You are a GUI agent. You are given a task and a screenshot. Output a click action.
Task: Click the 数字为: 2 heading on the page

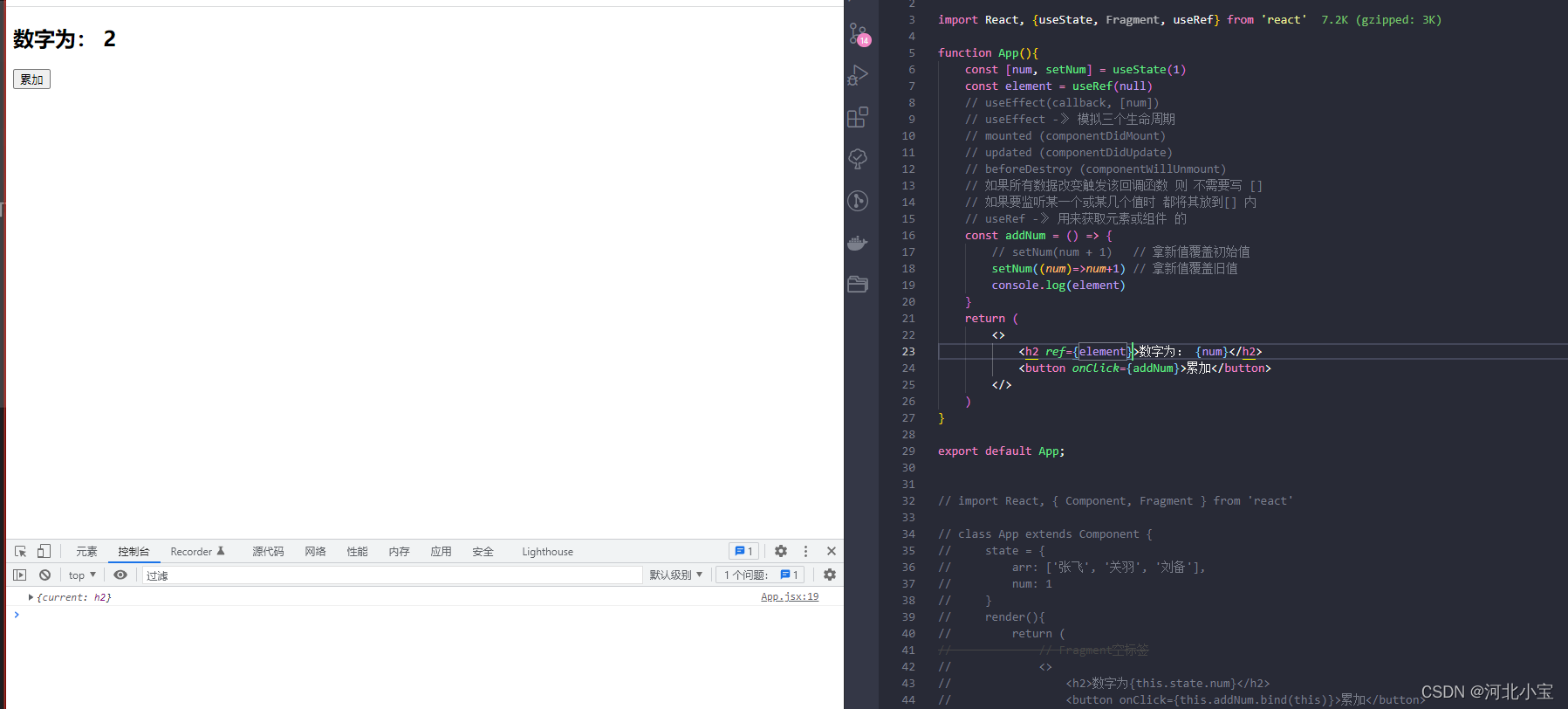click(x=65, y=39)
